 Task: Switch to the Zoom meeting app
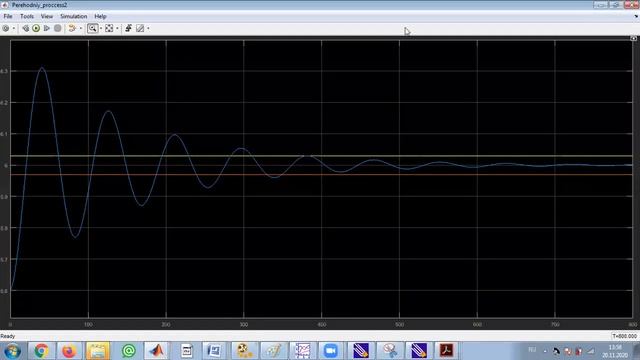click(x=331, y=351)
